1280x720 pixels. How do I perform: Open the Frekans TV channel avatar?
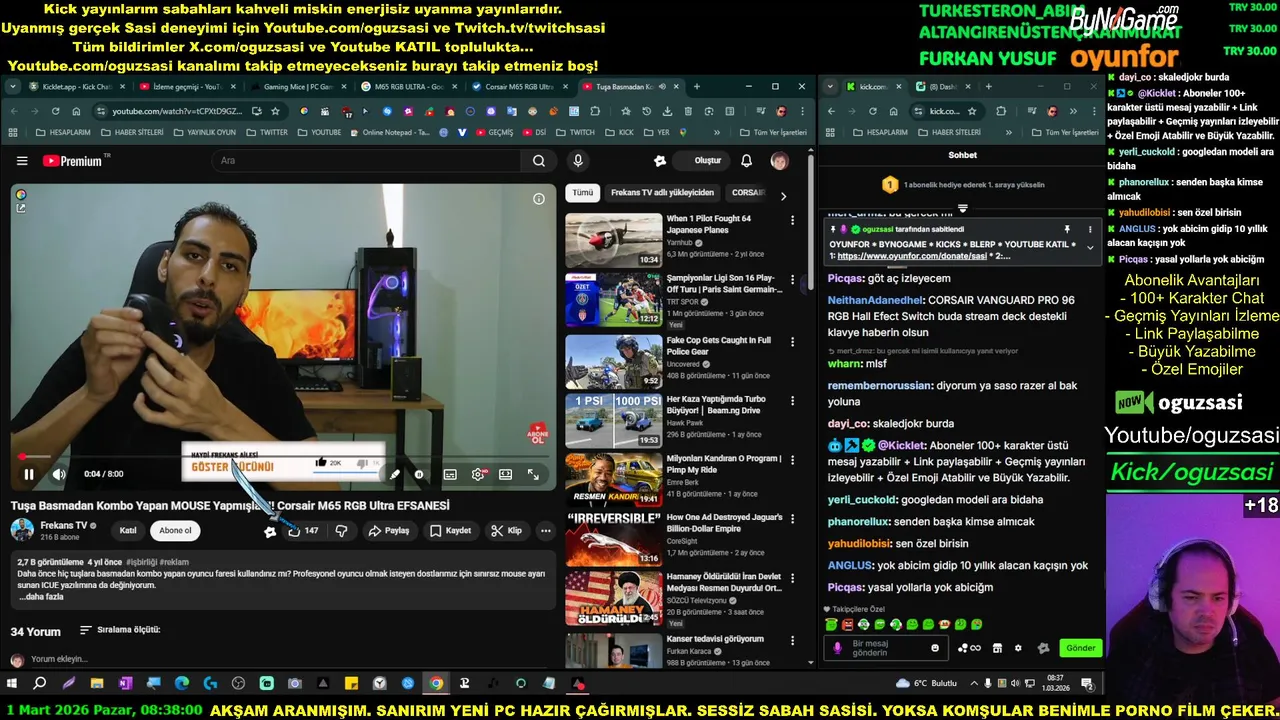(22, 529)
